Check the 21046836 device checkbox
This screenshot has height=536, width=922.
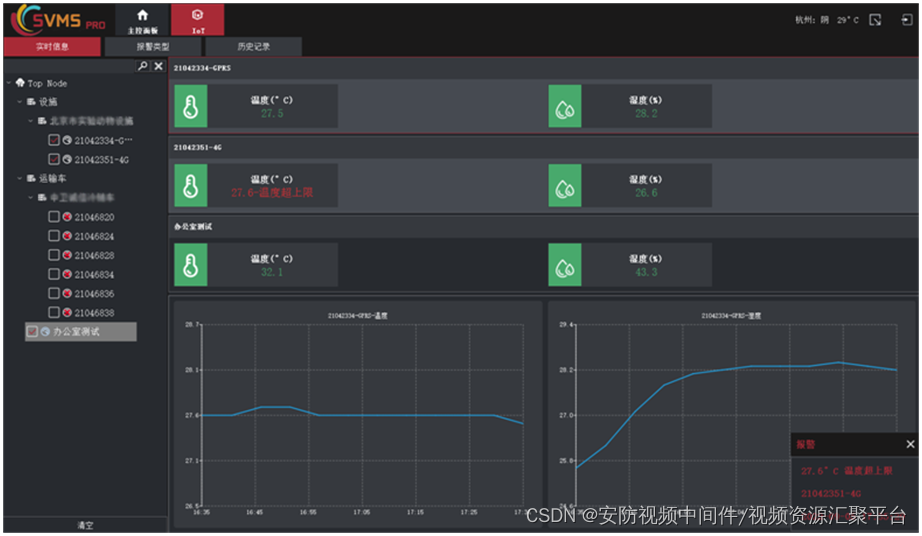tap(54, 293)
